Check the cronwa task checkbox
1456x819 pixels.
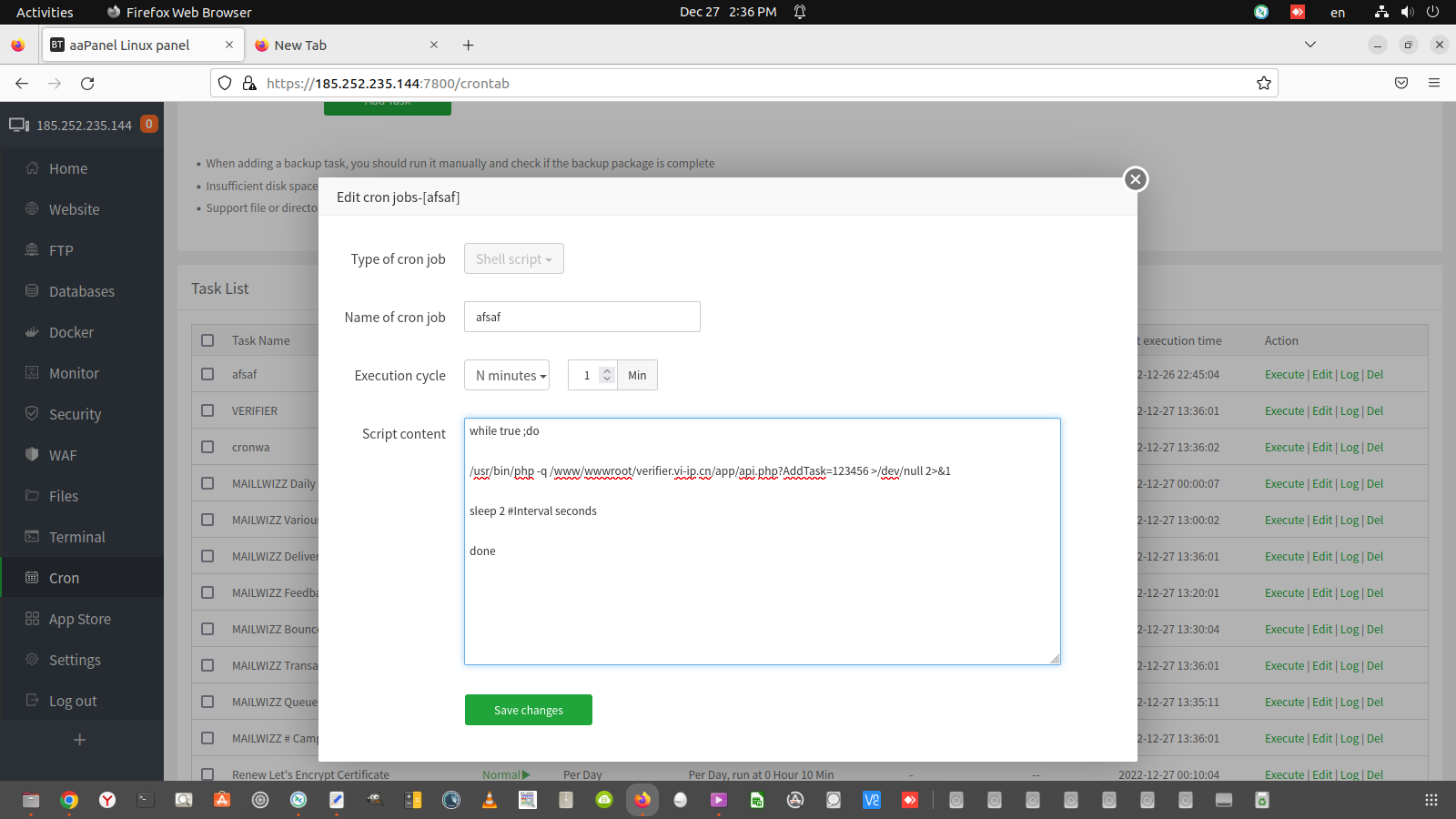pyautogui.click(x=207, y=447)
